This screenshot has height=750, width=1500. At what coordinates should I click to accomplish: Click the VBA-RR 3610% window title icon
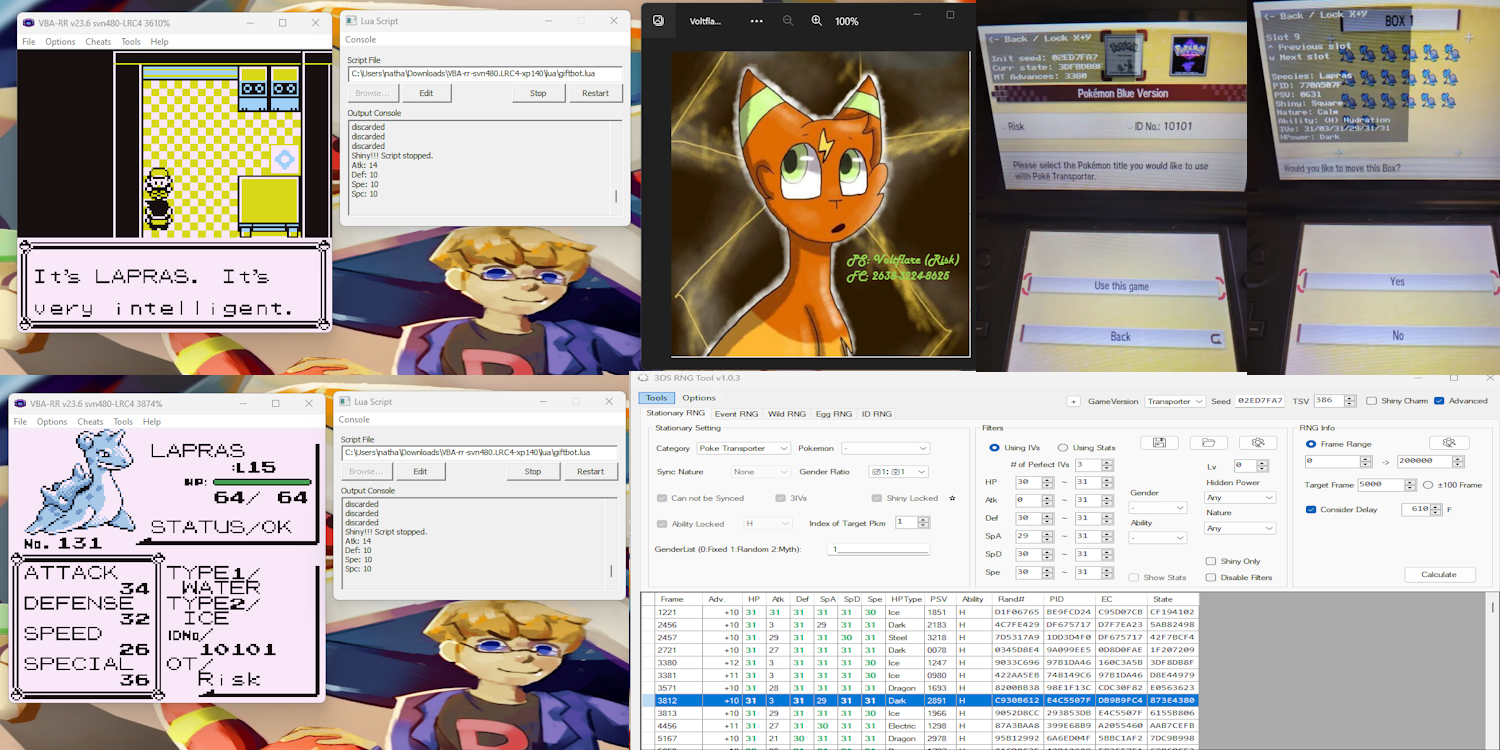(28, 23)
